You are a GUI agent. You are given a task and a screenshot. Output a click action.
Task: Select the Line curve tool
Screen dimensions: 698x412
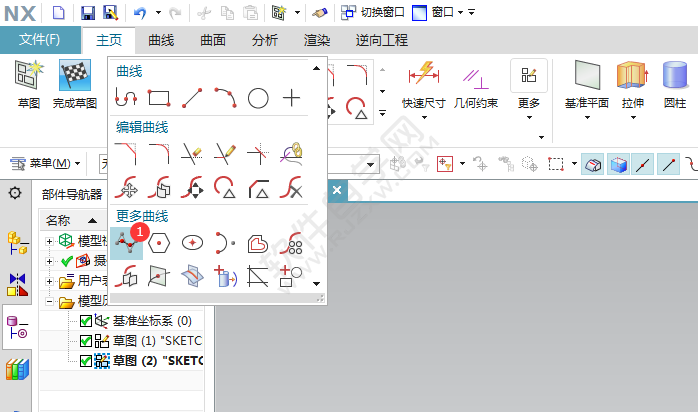(x=192, y=98)
